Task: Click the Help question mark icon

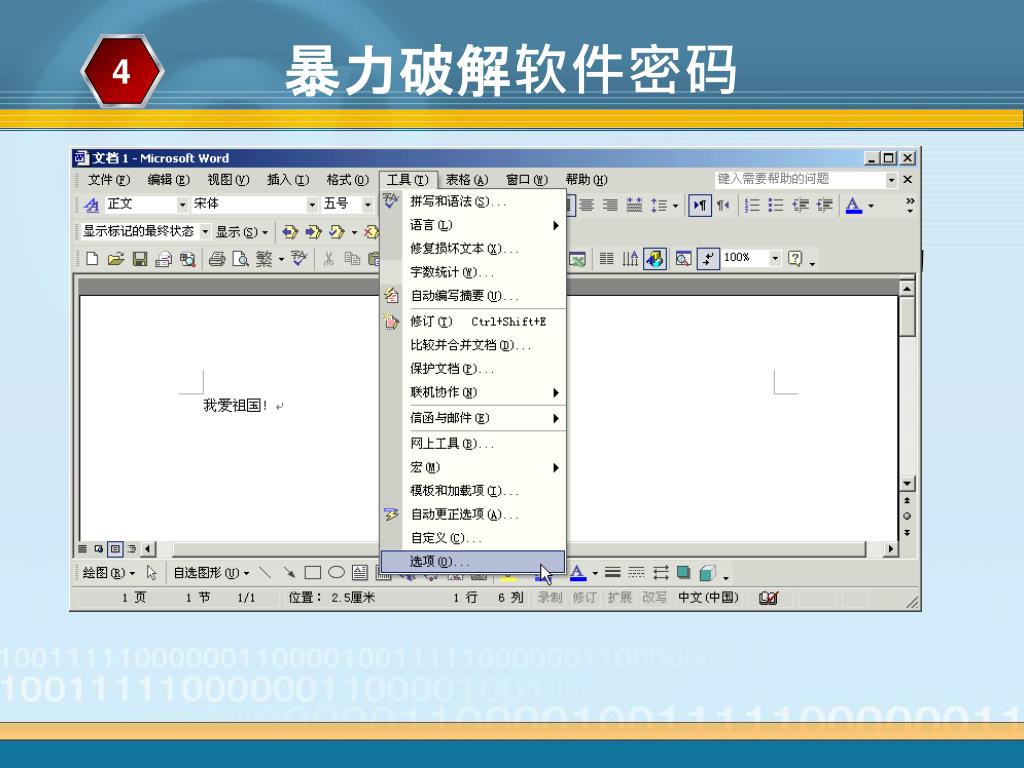Action: [795, 259]
